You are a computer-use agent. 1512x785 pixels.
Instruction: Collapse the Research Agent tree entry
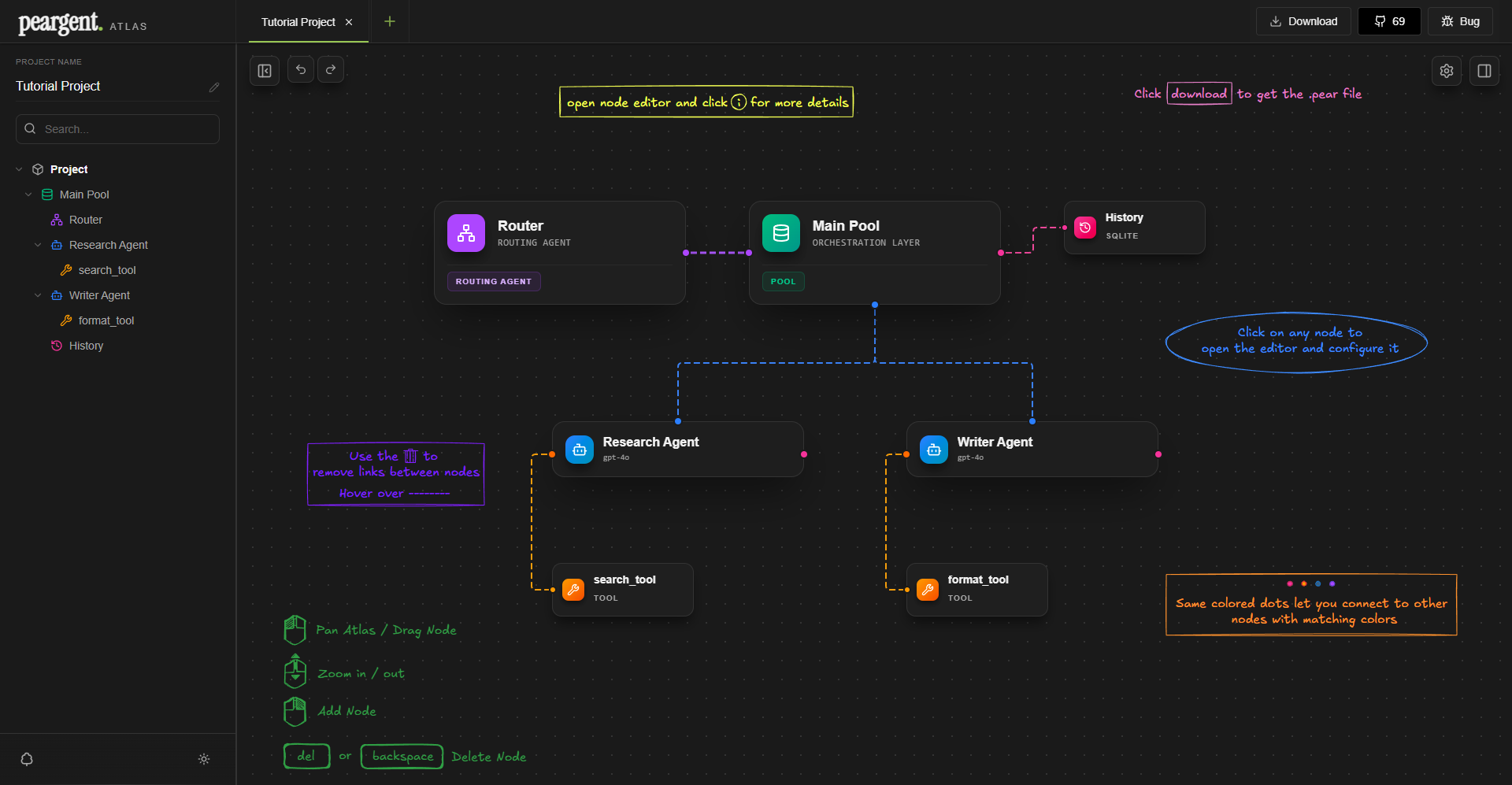click(37, 245)
